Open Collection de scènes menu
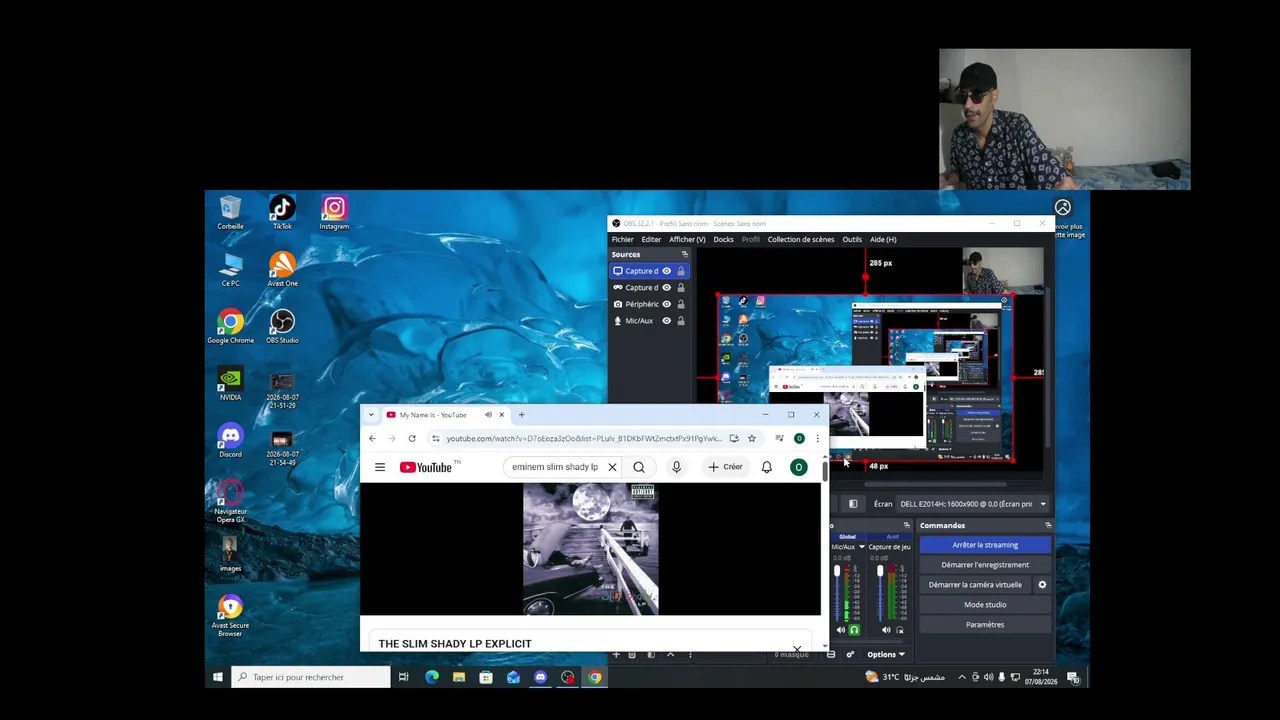The height and width of the screenshot is (720, 1280). [801, 239]
